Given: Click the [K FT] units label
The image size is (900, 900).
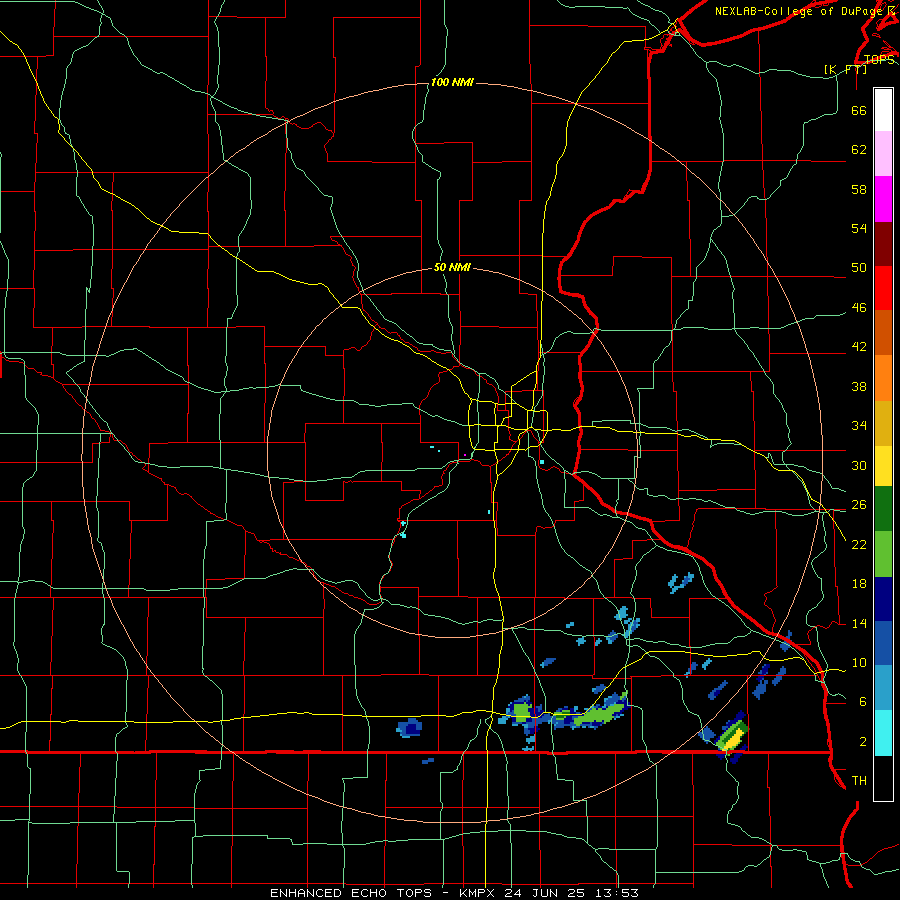Looking at the screenshot, I should click(x=846, y=69).
